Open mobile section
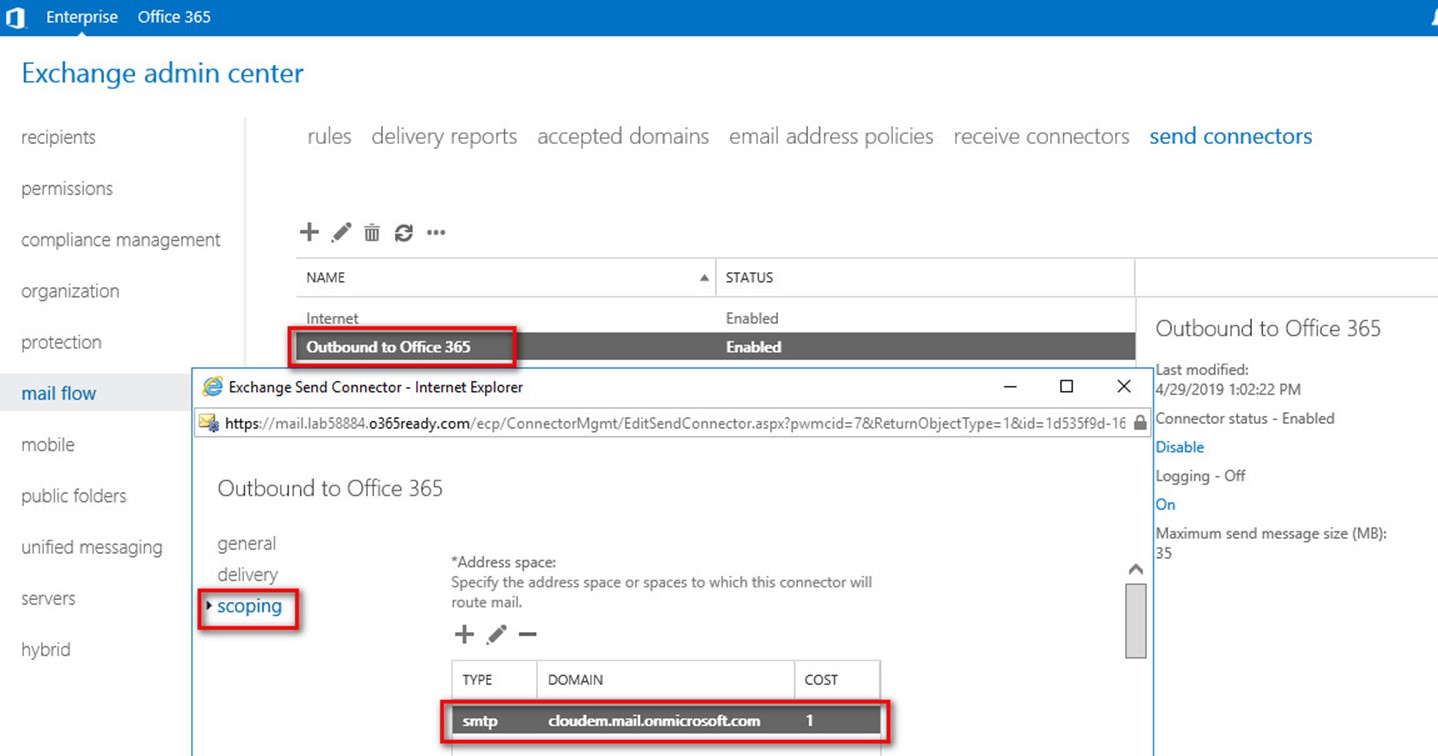1438x756 pixels. point(48,445)
